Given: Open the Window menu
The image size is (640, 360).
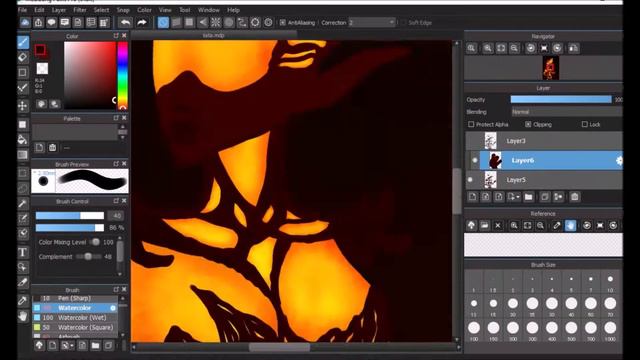Looking at the screenshot, I should [x=209, y=10].
